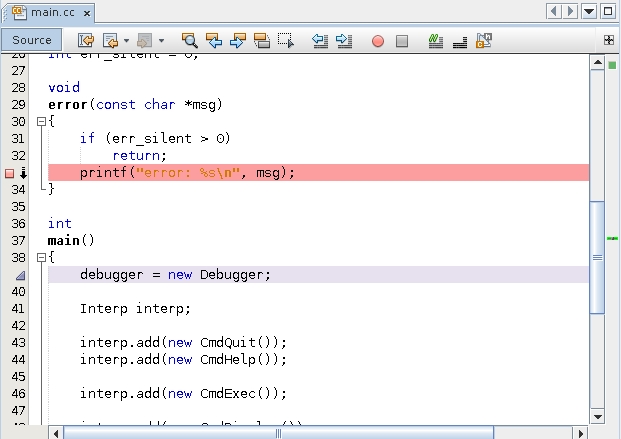Image resolution: width=621 pixels, height=439 pixels.
Task: Click the Back navigation icon
Action: click(110, 40)
